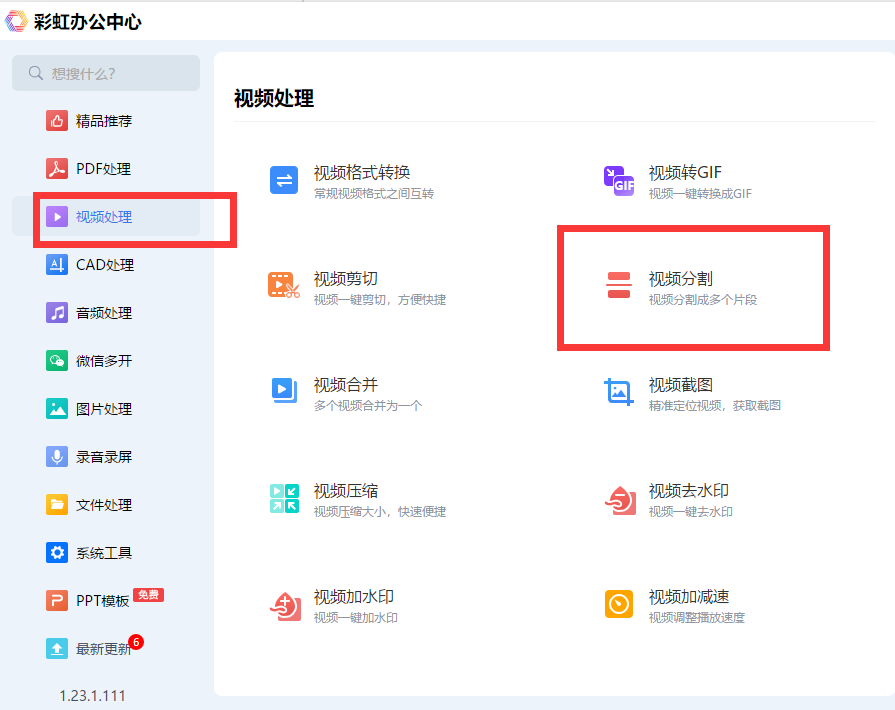Click the red 免费 badge
Image resolution: width=895 pixels, height=710 pixels.
(x=148, y=595)
